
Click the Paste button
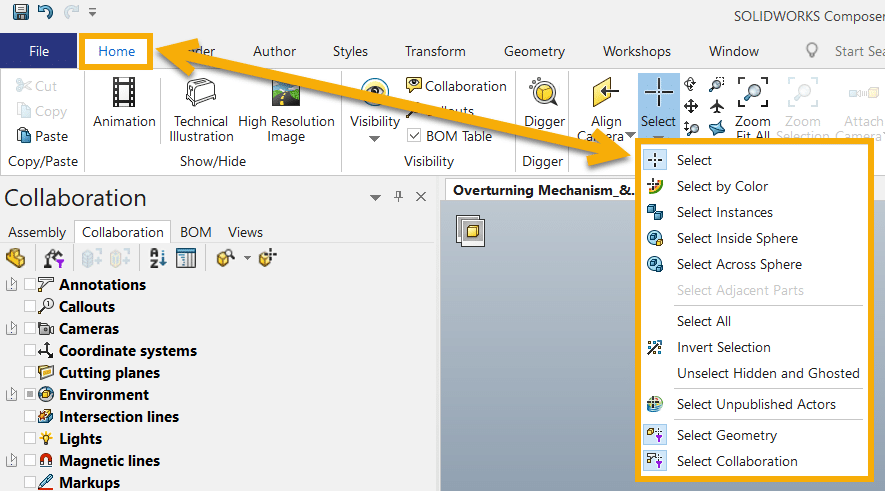pos(43,136)
